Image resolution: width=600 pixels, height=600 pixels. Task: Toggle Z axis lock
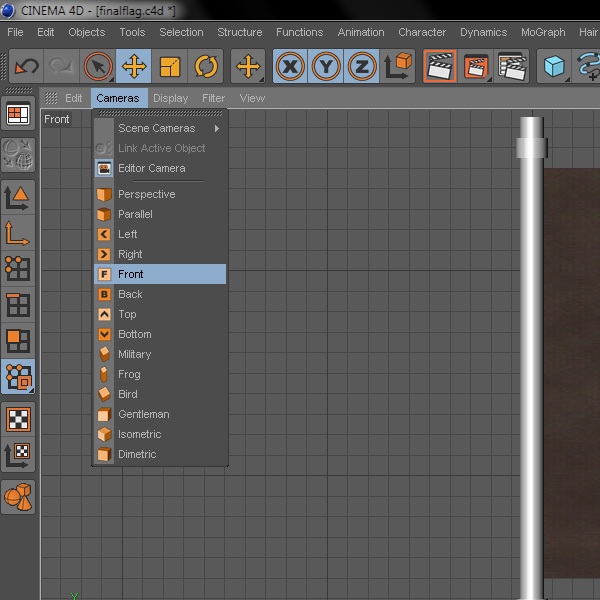pos(362,66)
